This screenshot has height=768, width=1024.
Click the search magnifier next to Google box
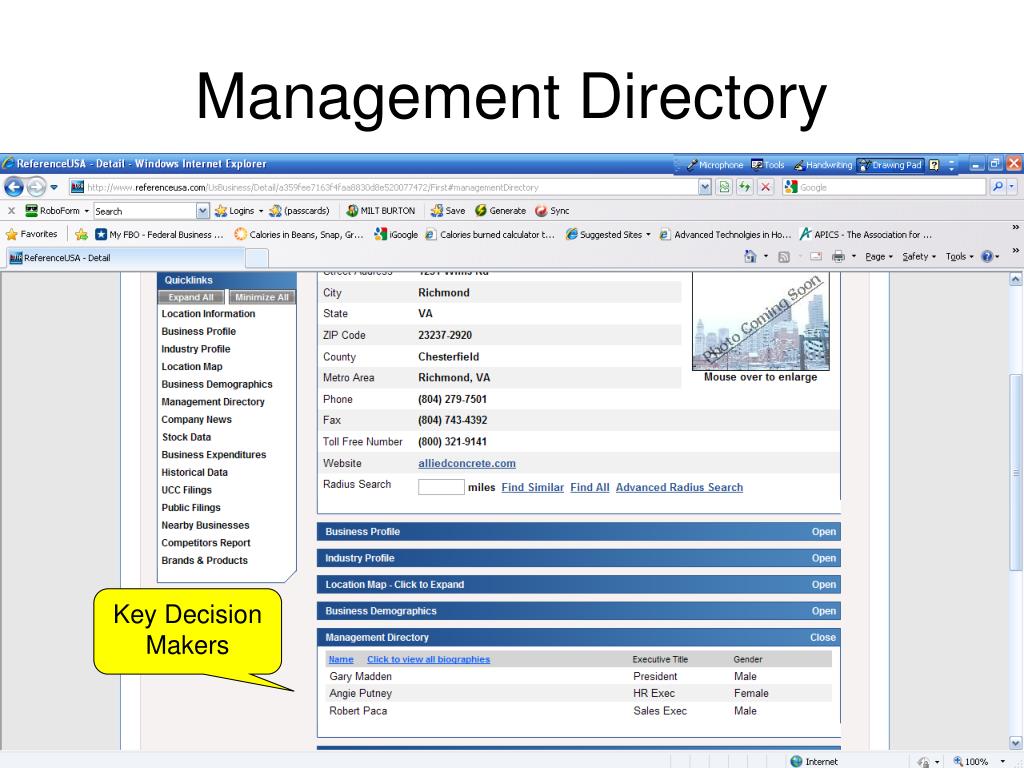(997, 187)
